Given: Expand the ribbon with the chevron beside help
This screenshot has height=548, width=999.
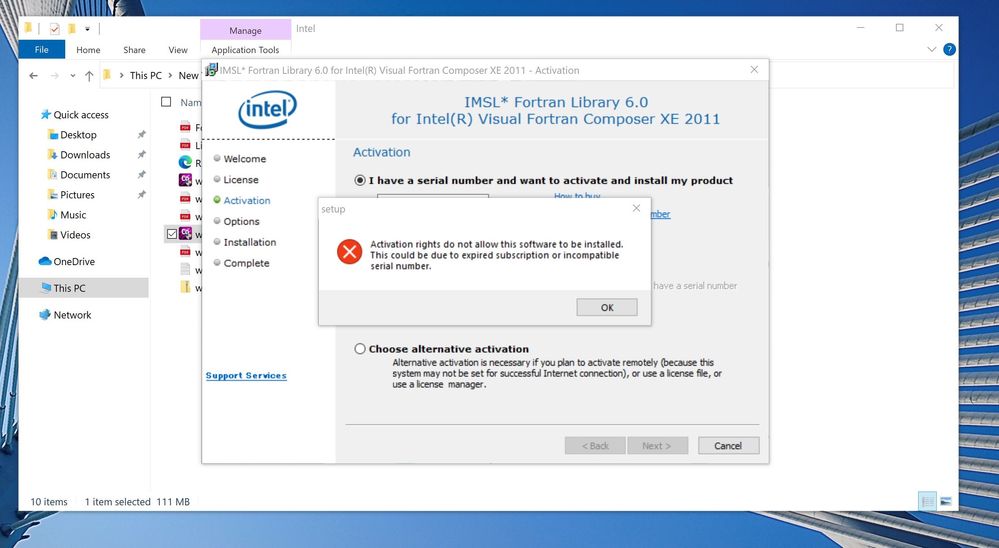Looking at the screenshot, I should [x=931, y=49].
